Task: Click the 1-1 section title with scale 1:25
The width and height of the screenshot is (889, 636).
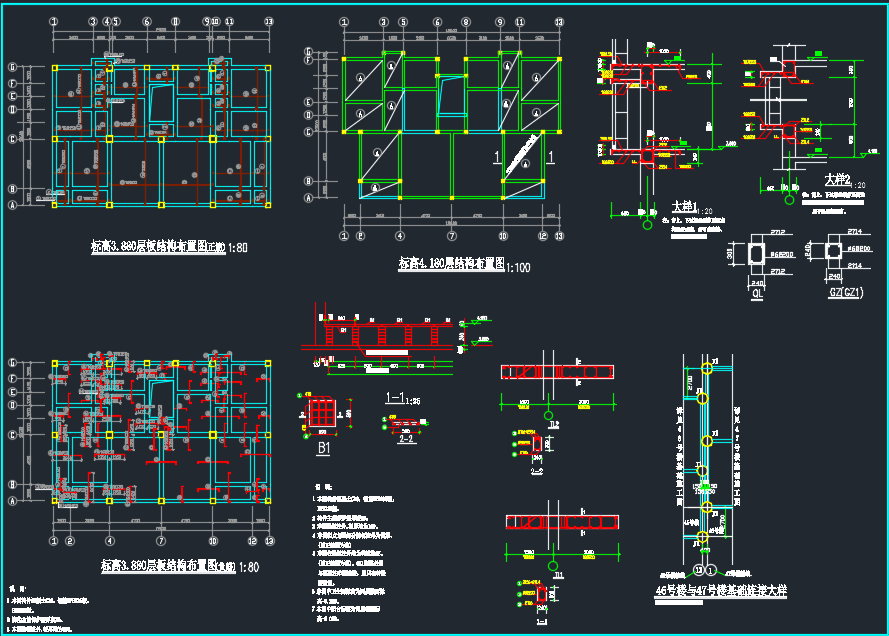Action: (x=403, y=398)
